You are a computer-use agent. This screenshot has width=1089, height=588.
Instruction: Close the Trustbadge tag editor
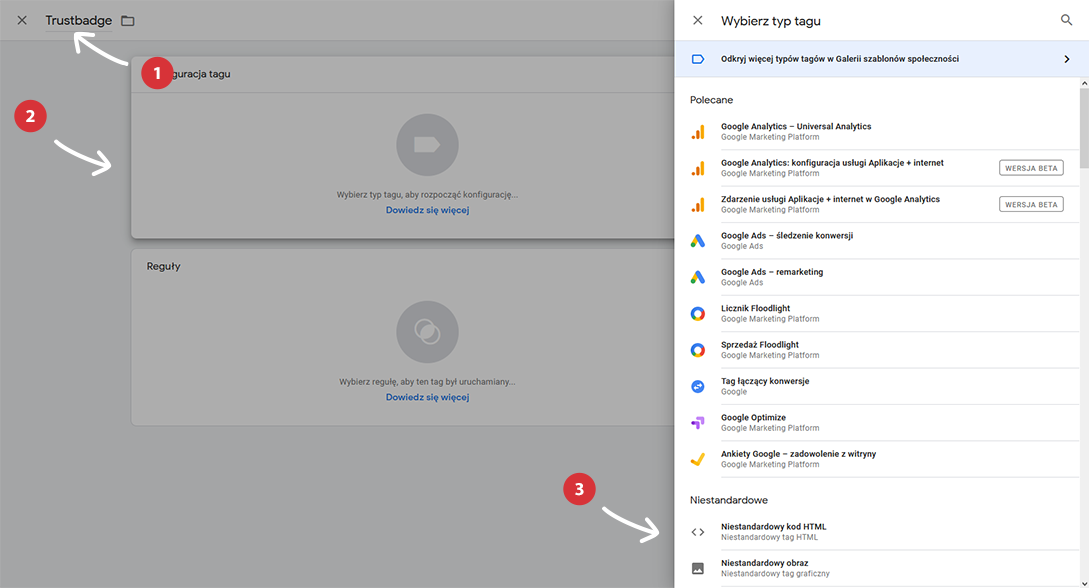coord(22,20)
